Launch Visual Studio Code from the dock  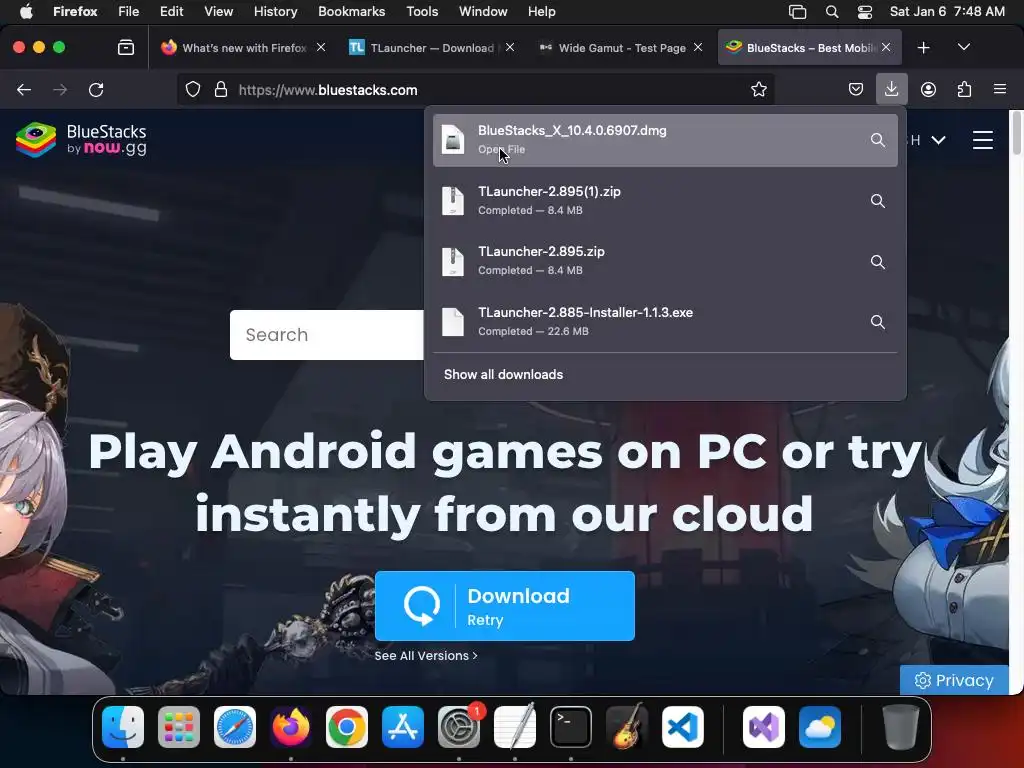pos(683,727)
